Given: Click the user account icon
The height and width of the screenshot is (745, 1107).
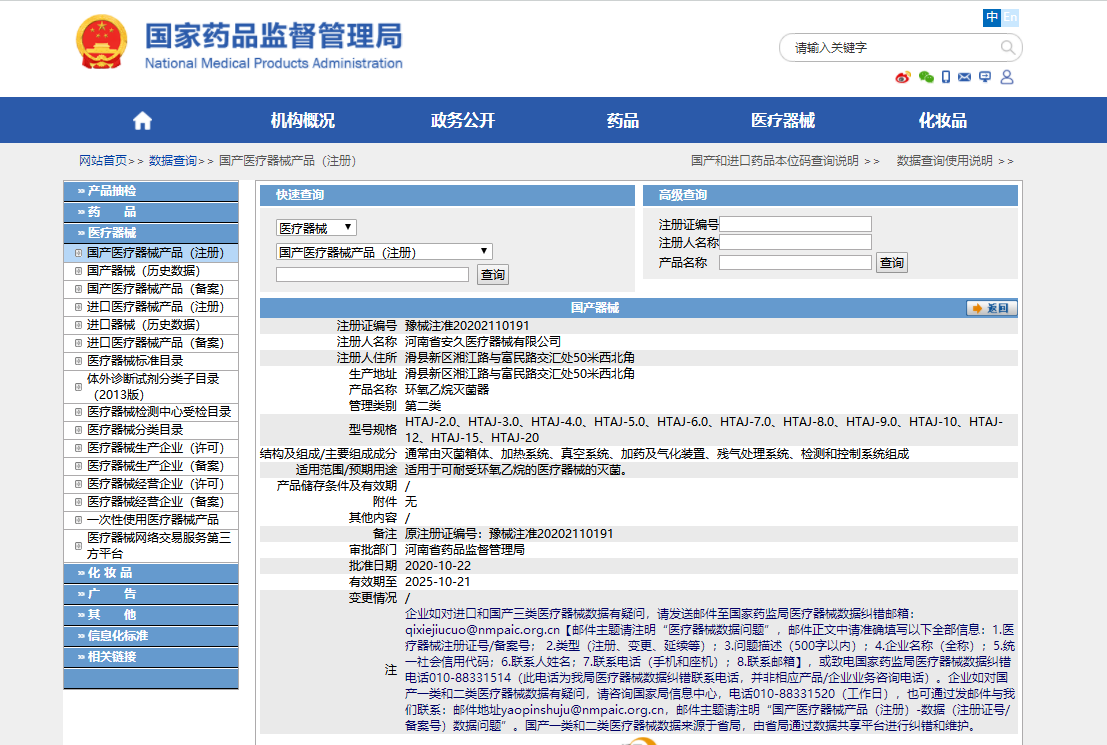Looking at the screenshot, I should [x=1007, y=77].
